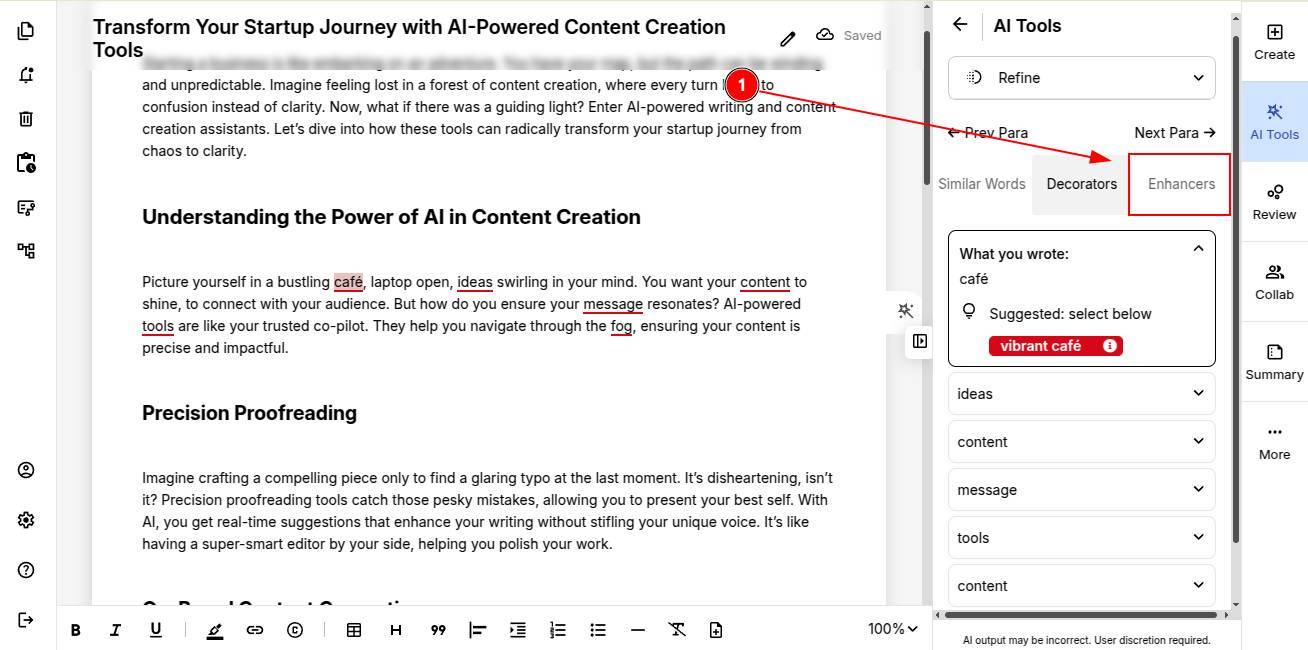Switch to the Enhancers tab

pos(1181,184)
